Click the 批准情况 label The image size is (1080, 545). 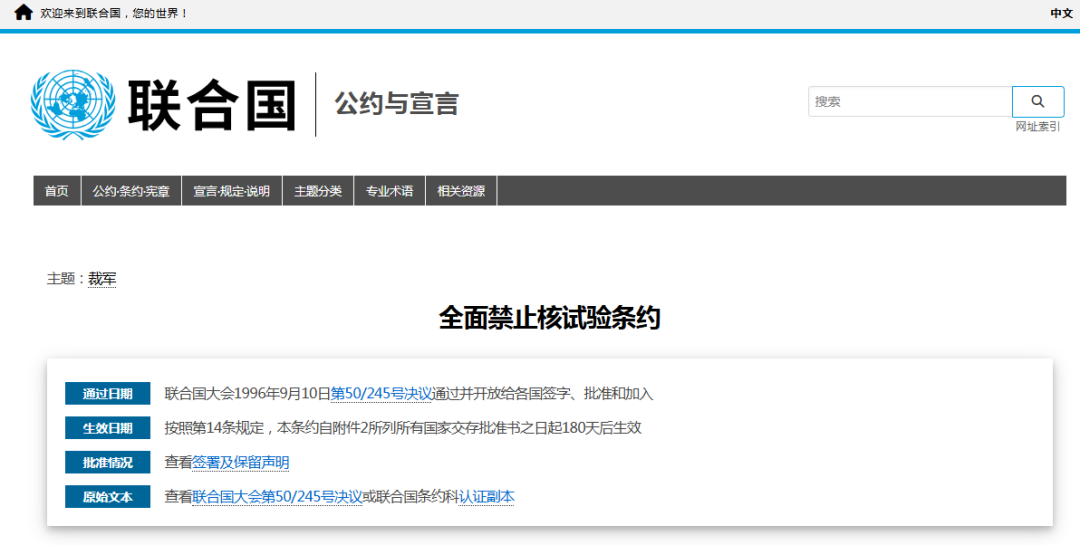[x=107, y=462]
